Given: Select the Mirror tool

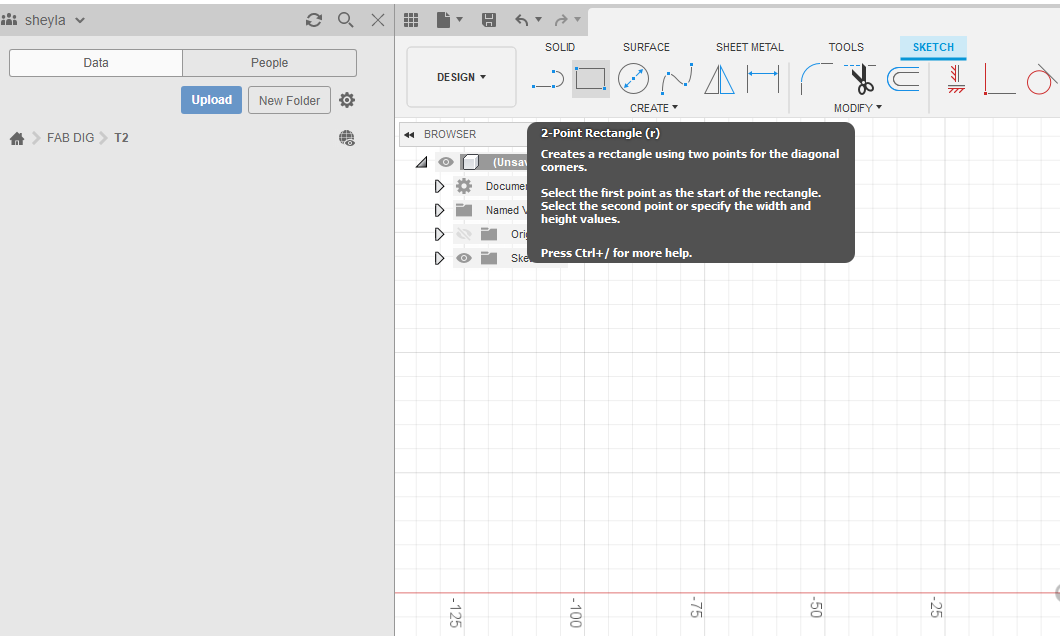Looking at the screenshot, I should click(x=719, y=79).
